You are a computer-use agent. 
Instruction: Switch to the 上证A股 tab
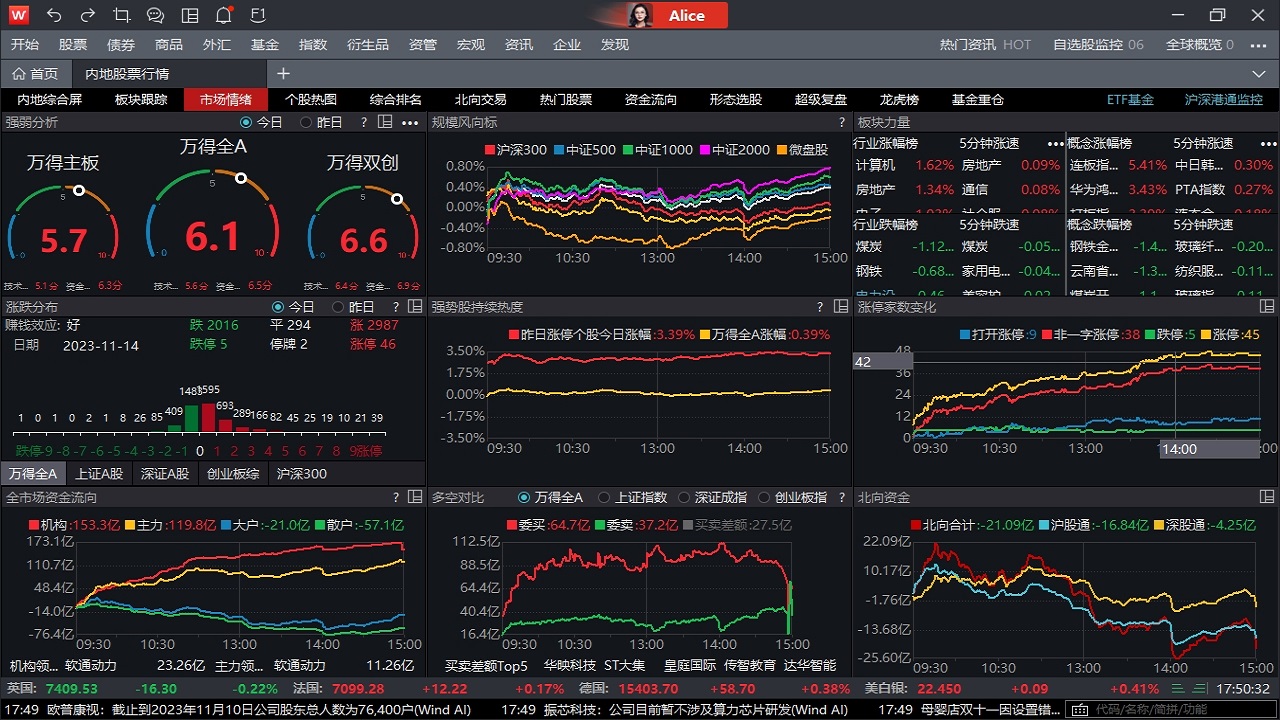coord(99,474)
